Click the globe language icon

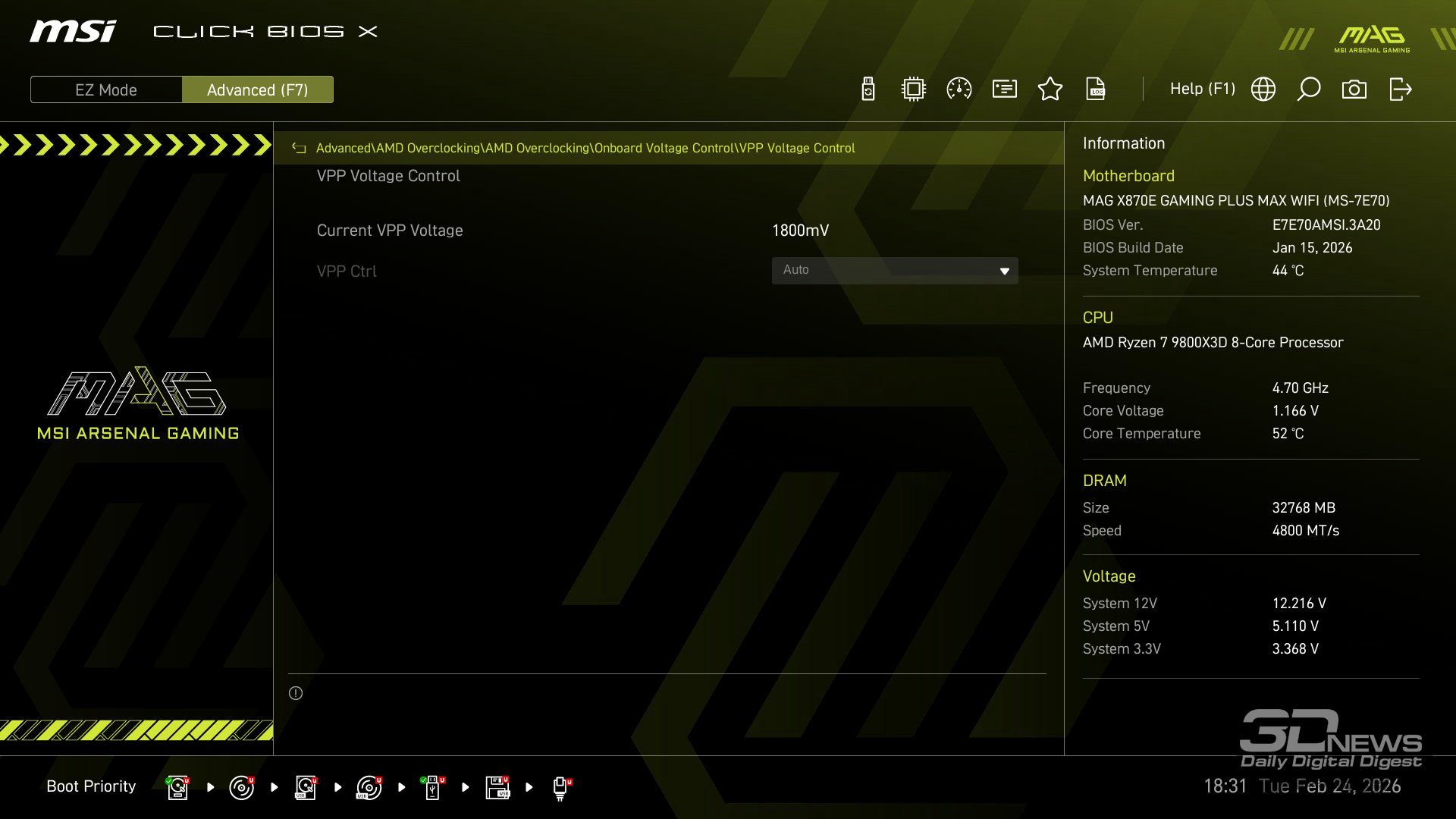tap(1263, 89)
